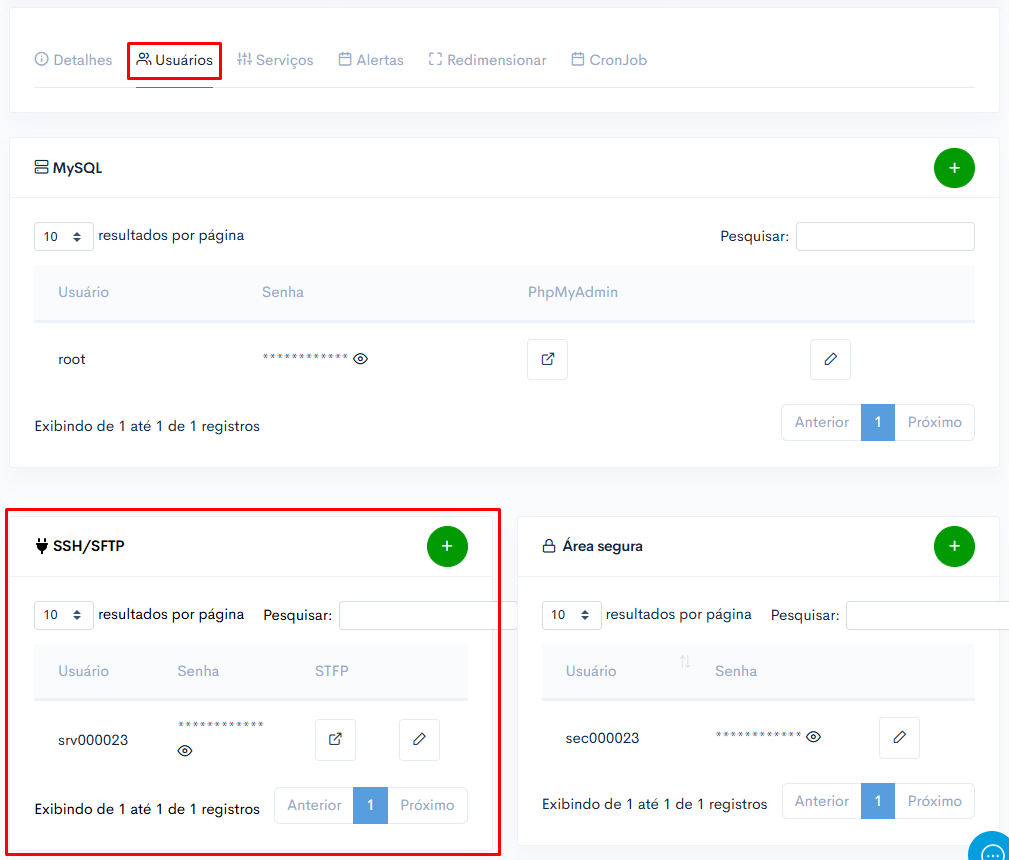
Task: Click Anterior in Área segura pagination
Action: point(821,801)
